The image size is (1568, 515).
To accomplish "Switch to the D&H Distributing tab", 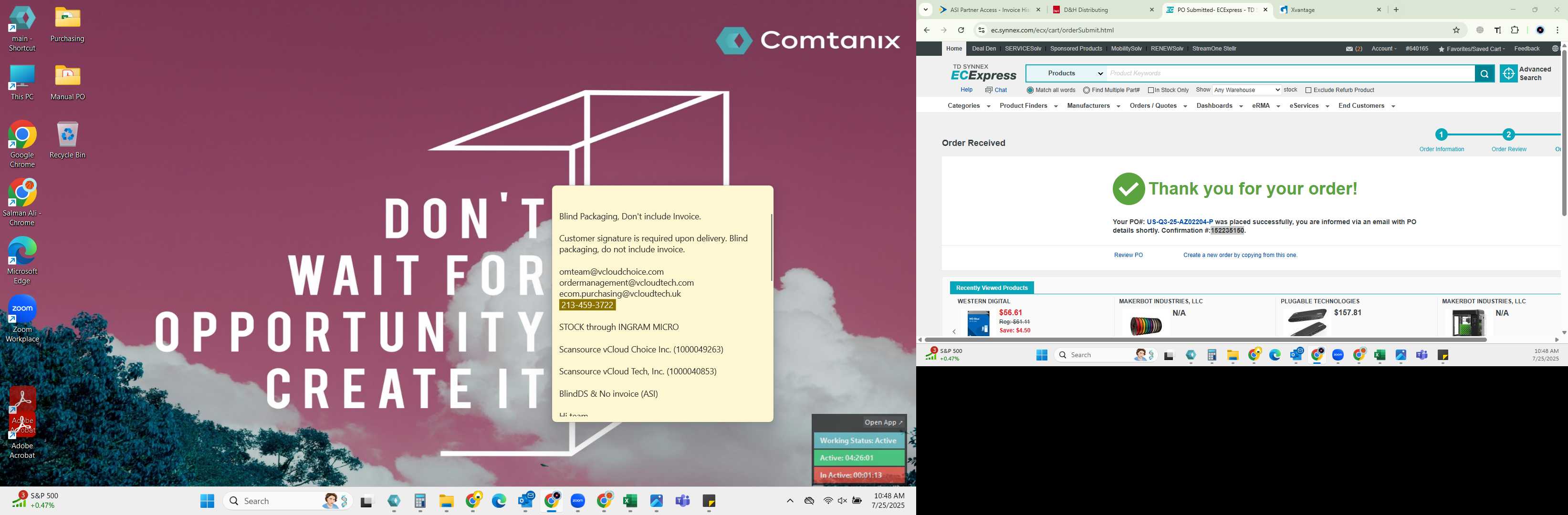I will (x=1102, y=10).
